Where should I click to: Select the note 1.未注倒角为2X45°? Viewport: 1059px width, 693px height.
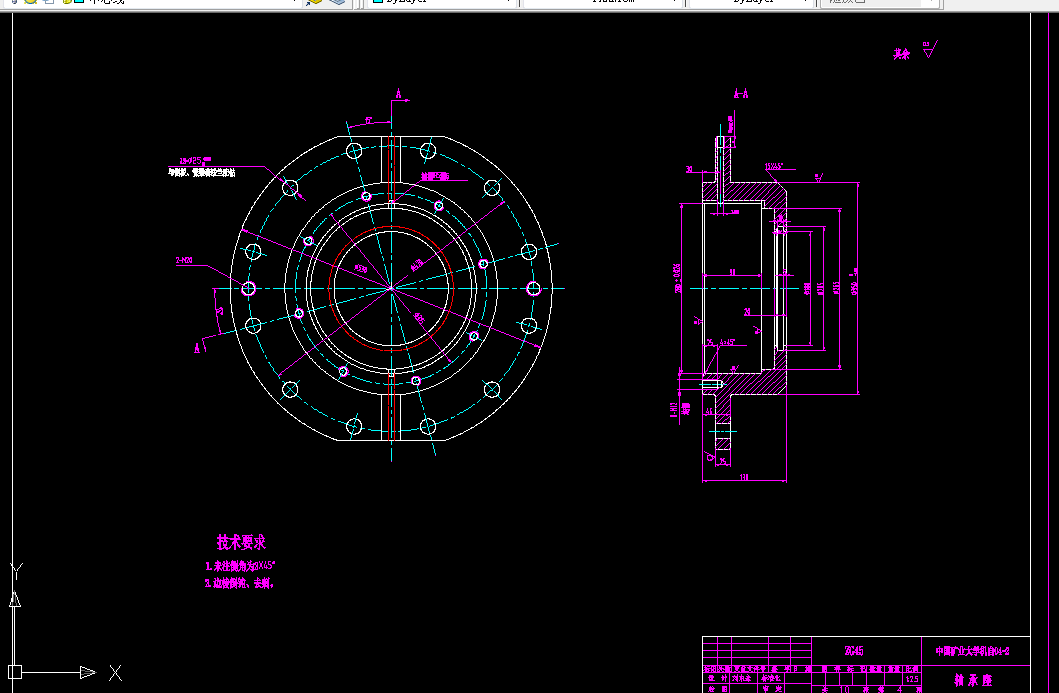(x=240, y=566)
